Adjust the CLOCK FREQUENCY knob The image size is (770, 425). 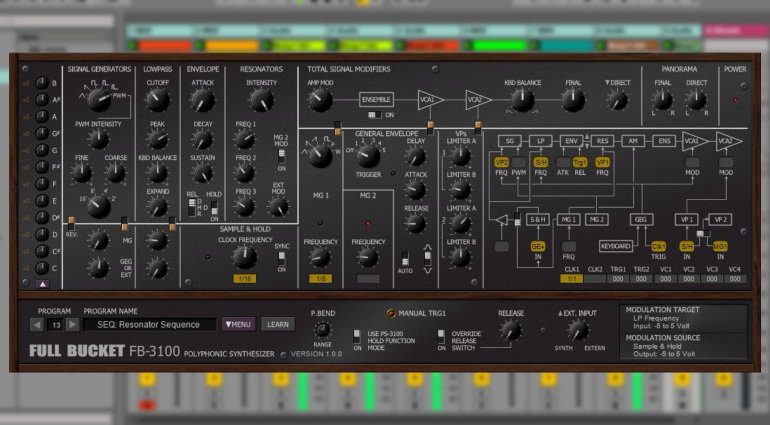point(245,257)
